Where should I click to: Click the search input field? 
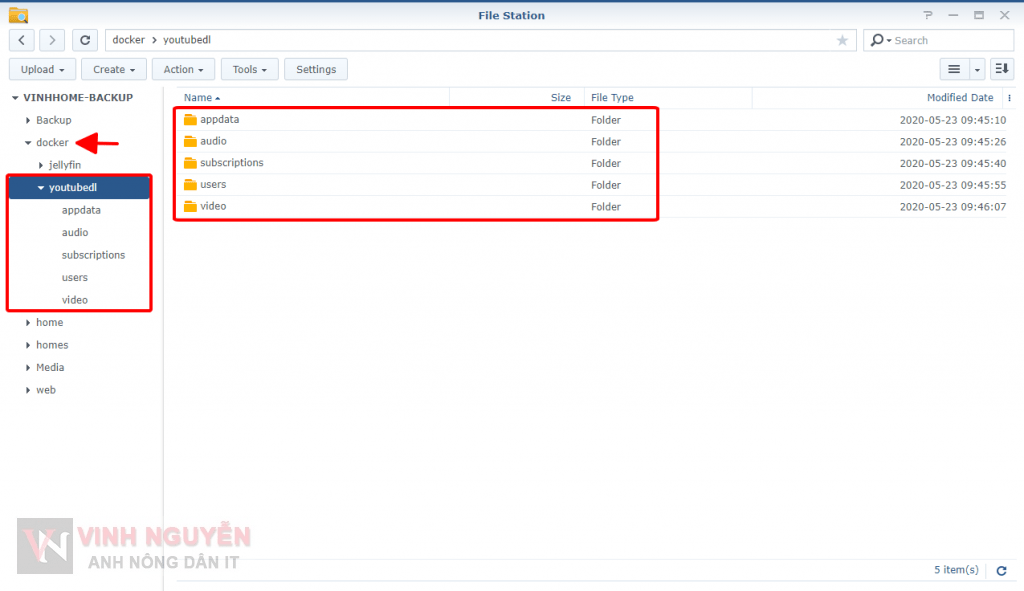click(x=950, y=40)
